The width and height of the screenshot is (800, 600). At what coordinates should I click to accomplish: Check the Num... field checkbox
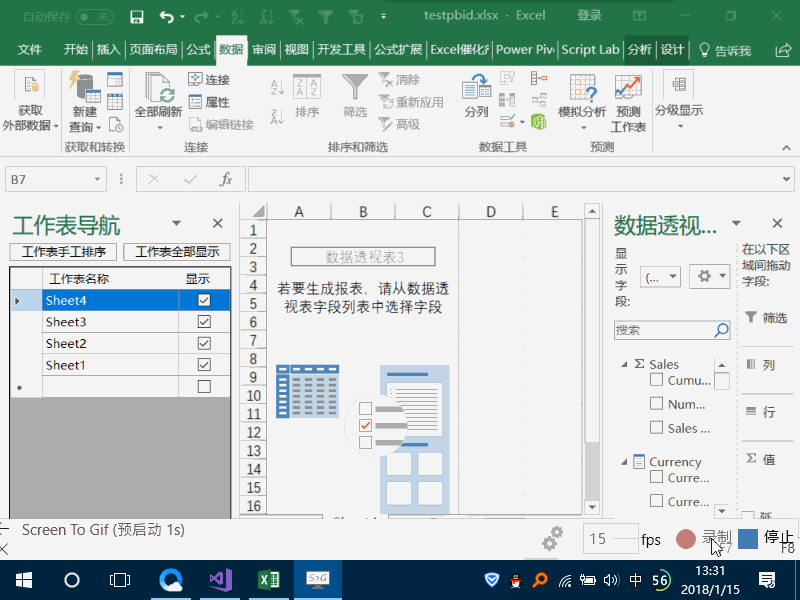657,403
